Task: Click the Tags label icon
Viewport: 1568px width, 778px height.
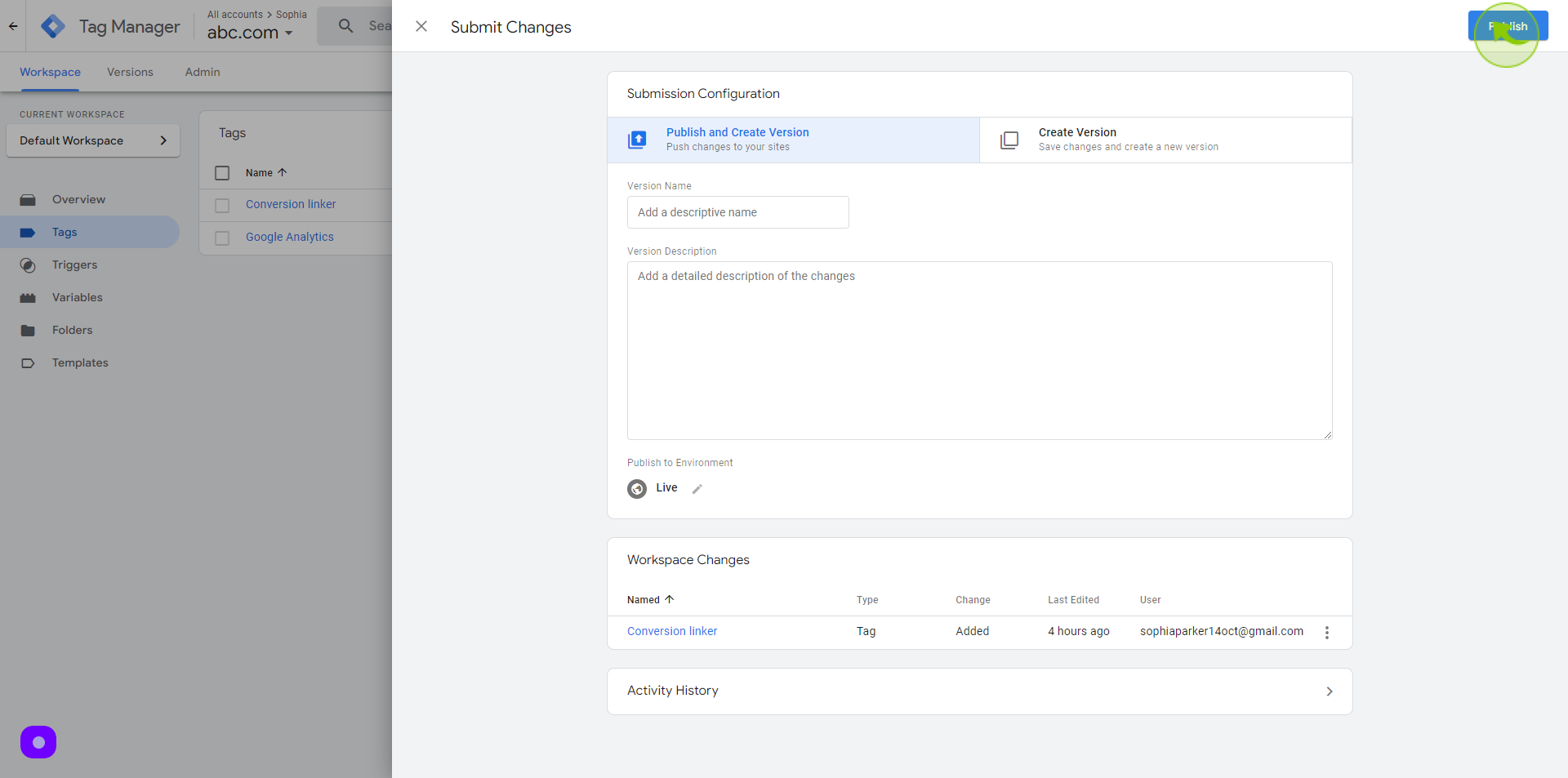Action: tap(28, 233)
